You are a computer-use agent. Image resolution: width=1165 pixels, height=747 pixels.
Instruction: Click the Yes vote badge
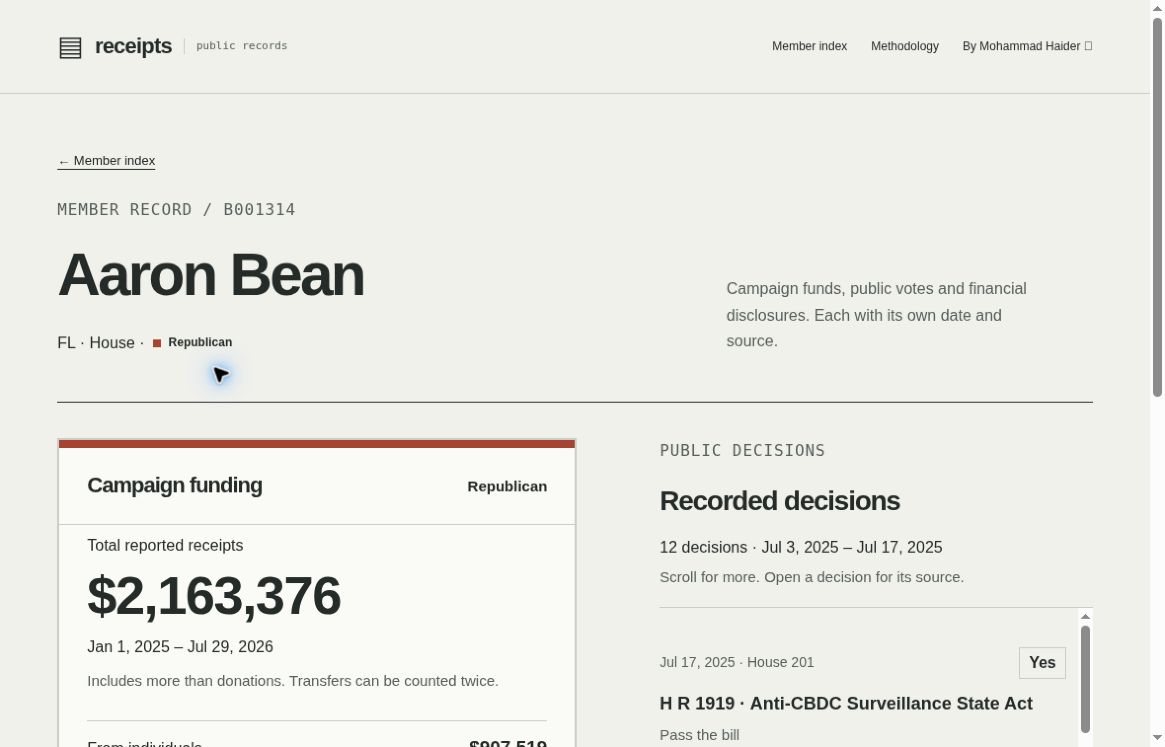(1042, 663)
